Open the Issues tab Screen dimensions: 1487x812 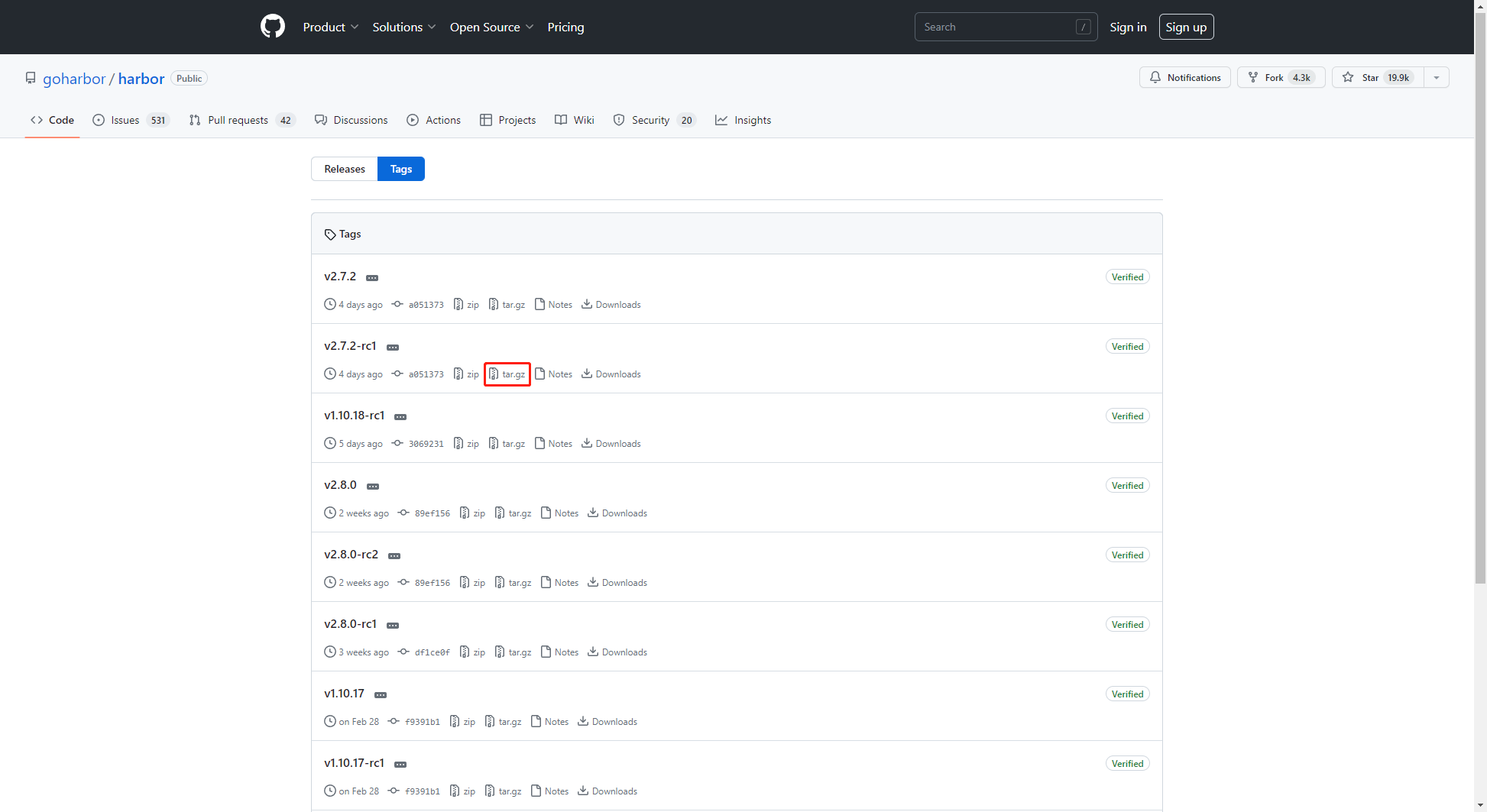(x=131, y=120)
